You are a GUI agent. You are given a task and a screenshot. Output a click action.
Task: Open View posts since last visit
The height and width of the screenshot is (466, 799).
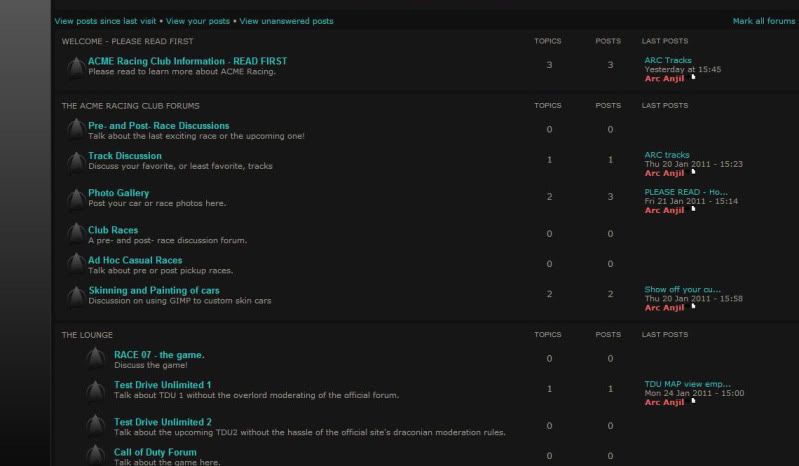pos(105,21)
